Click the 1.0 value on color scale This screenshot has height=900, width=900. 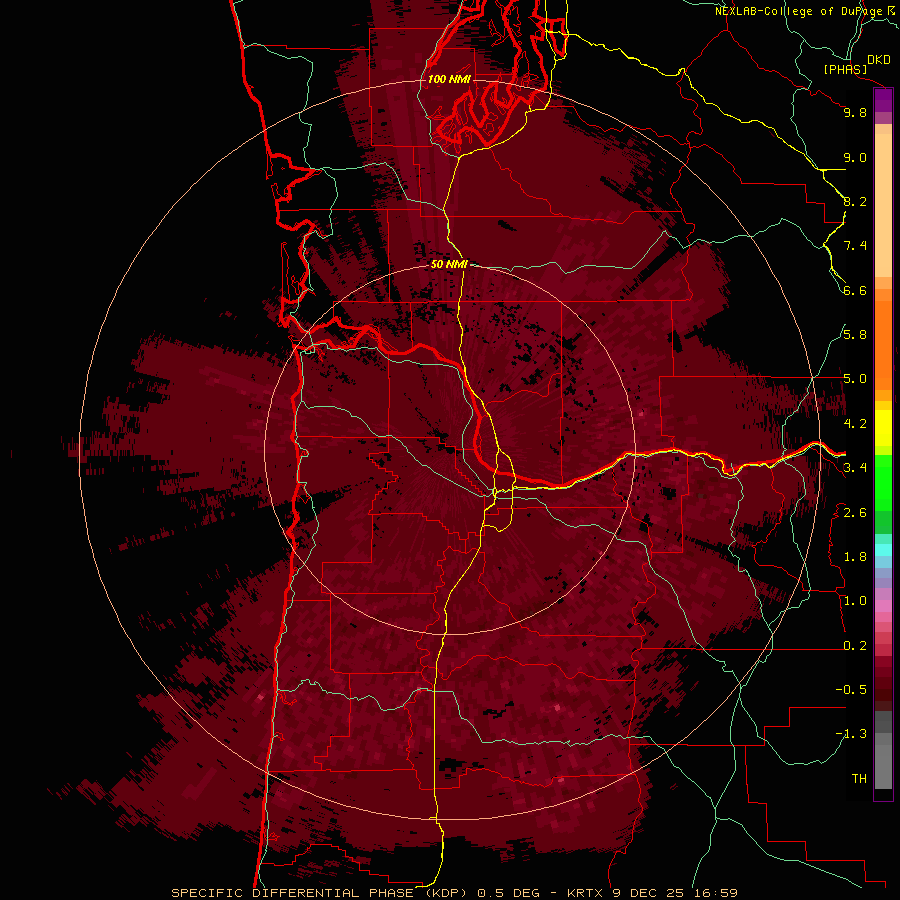point(855,601)
